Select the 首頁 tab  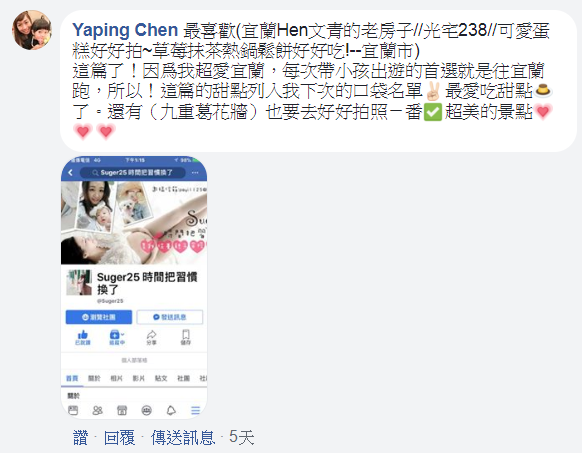pos(72,378)
